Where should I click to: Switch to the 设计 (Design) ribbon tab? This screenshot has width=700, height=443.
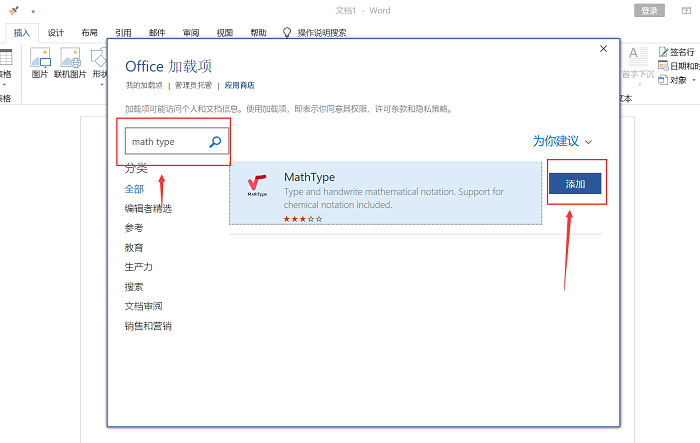(x=56, y=32)
